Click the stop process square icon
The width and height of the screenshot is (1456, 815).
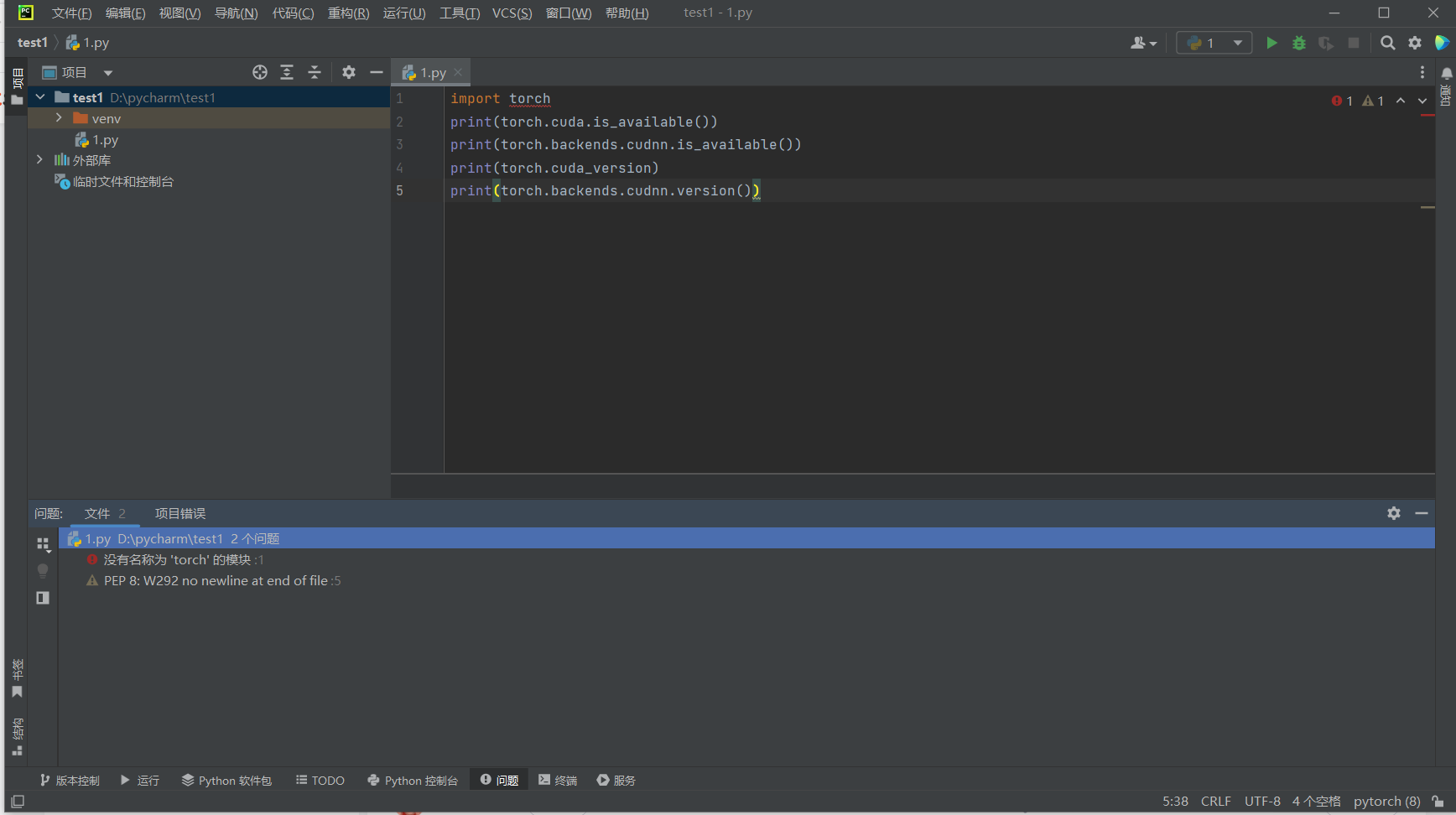point(1353,43)
